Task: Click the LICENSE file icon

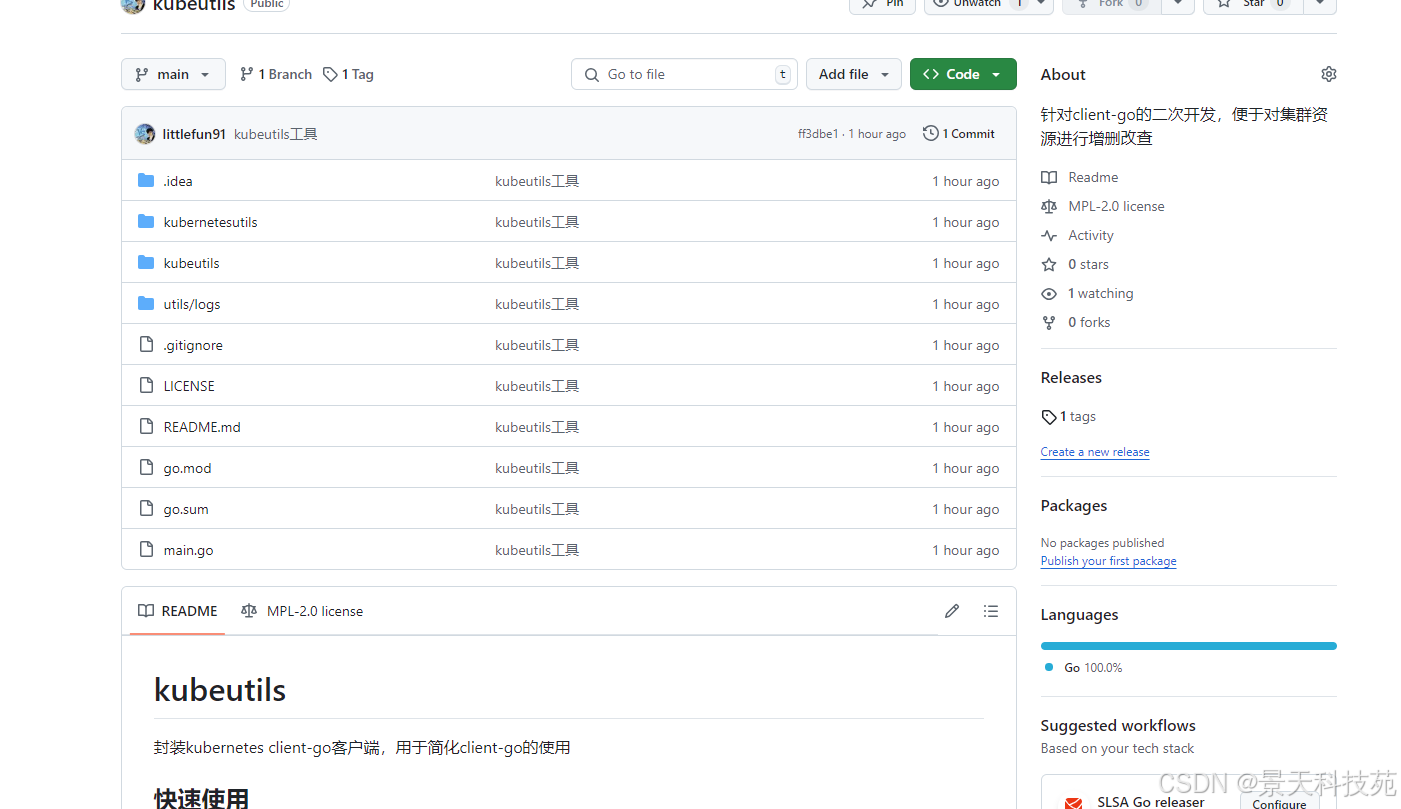Action: 146,386
